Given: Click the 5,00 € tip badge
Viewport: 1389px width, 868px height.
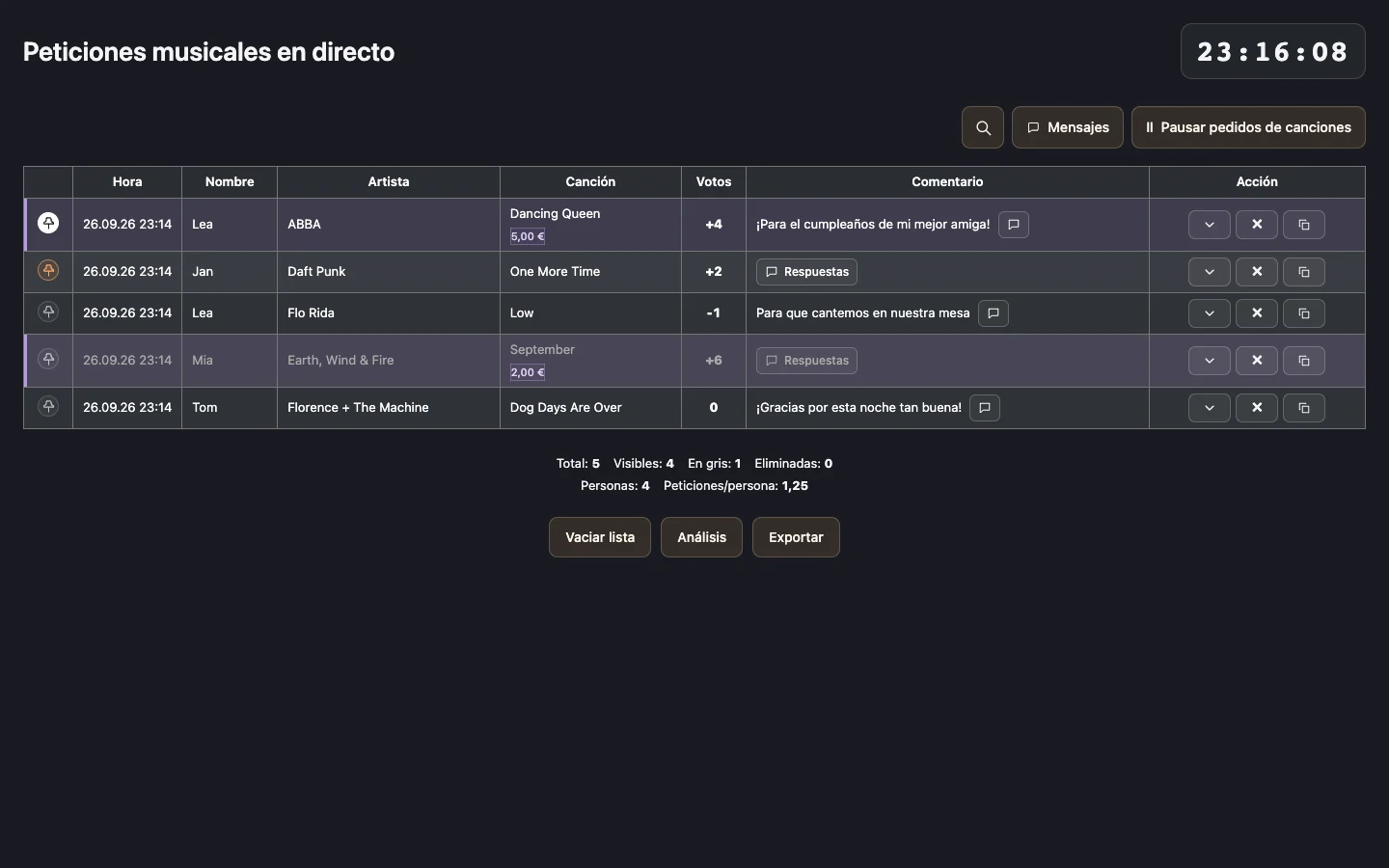Looking at the screenshot, I should click(528, 236).
